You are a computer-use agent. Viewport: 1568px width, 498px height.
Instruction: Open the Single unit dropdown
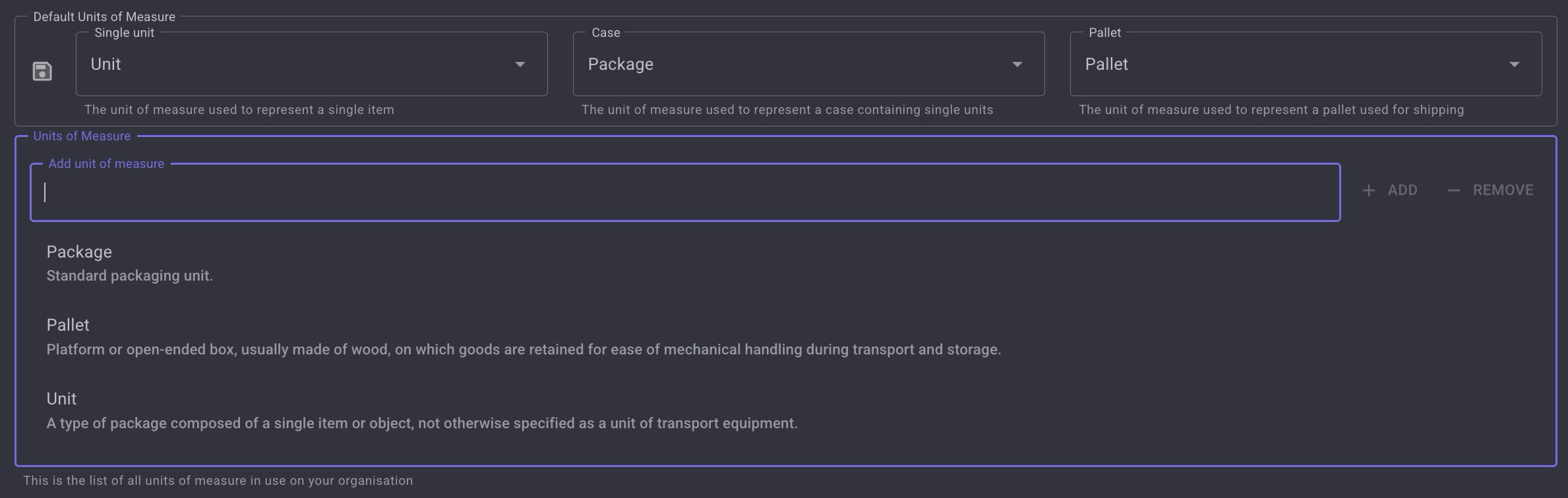(311, 64)
